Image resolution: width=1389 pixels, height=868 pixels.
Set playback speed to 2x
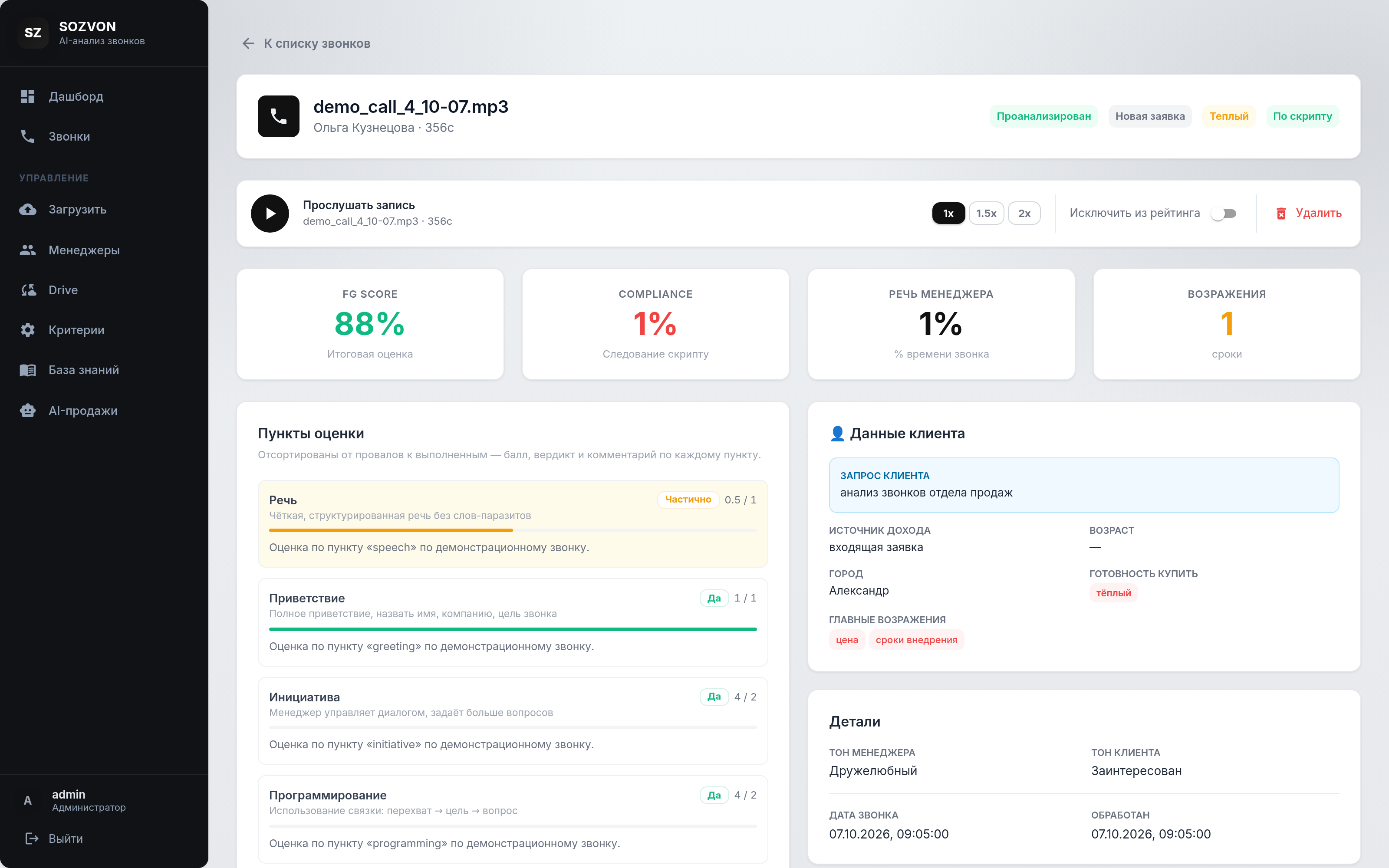click(1024, 214)
